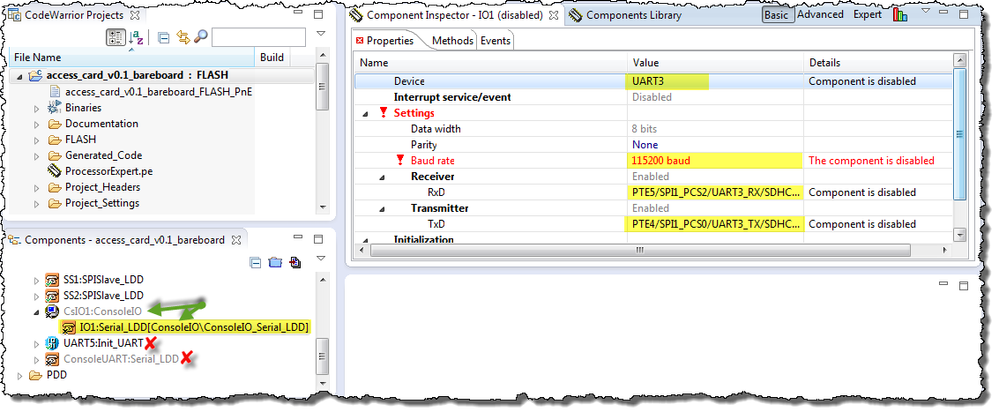
Task: Click the Projects filter text field
Action: [x=258, y=38]
